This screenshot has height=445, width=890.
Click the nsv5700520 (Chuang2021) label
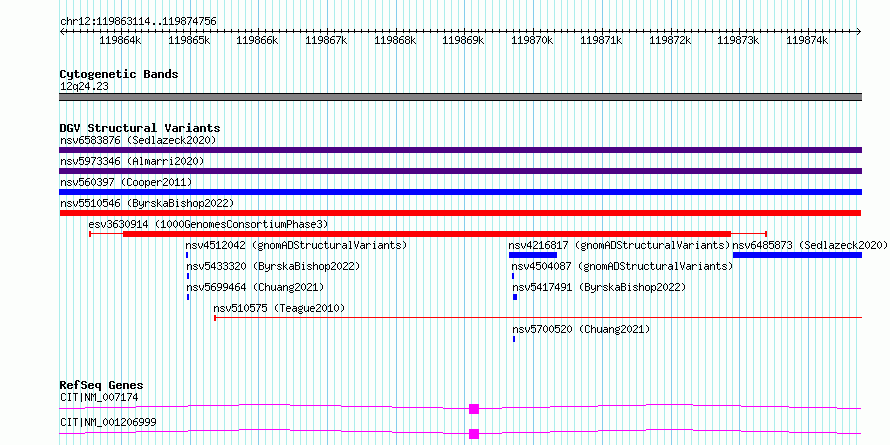[581, 329]
